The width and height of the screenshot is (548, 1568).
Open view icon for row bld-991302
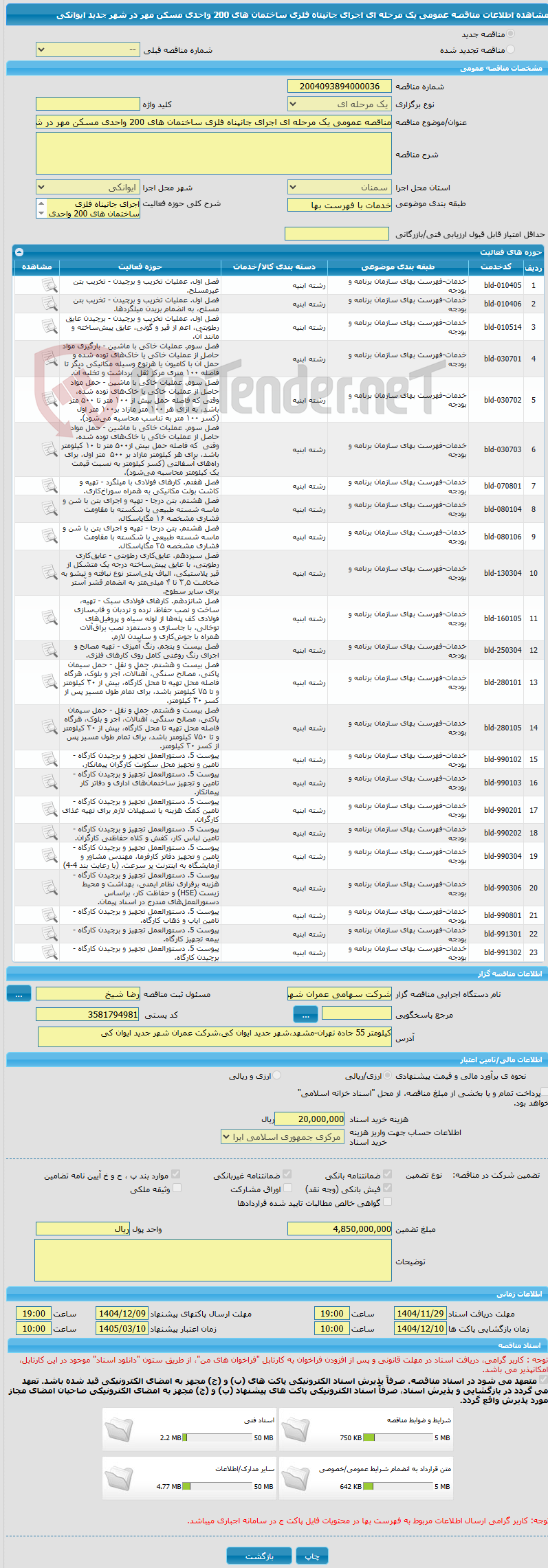pos(50,952)
